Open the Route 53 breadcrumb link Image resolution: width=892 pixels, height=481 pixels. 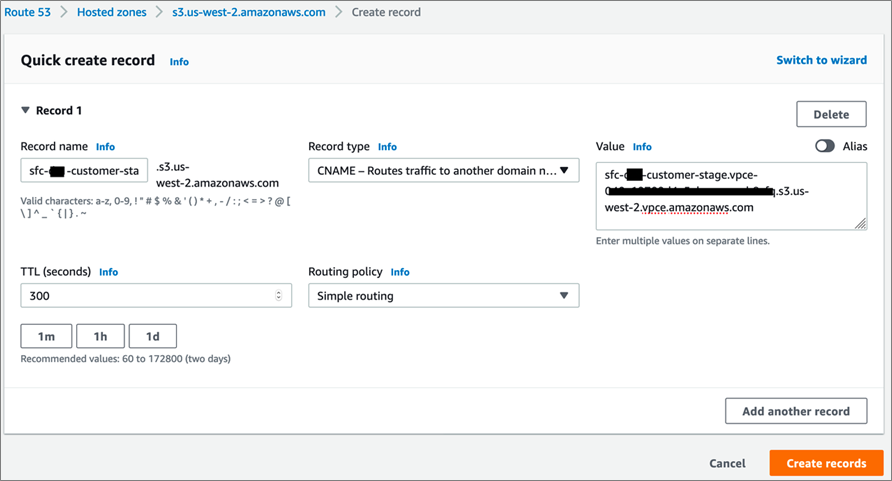click(27, 12)
